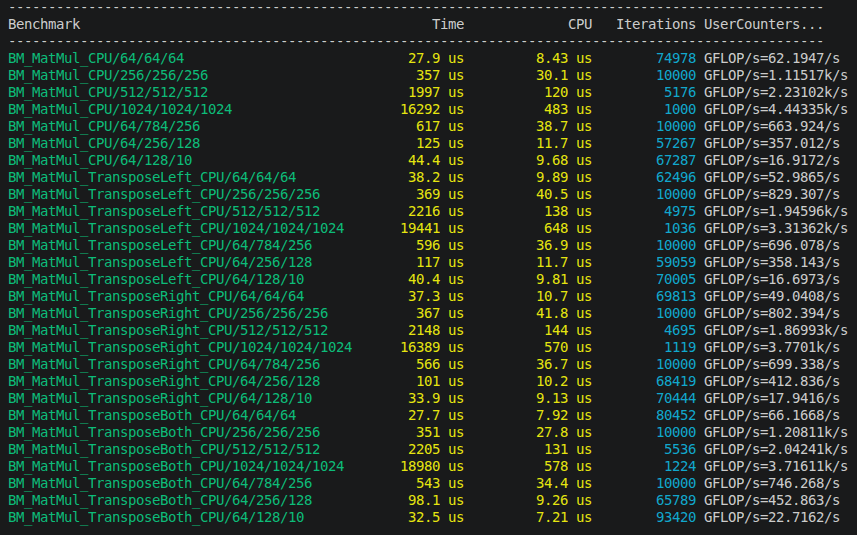Select BM_MatMul_TransposeRight_CPU/64/784/256 name
Viewport: 857px width, 535px height.
point(164,364)
